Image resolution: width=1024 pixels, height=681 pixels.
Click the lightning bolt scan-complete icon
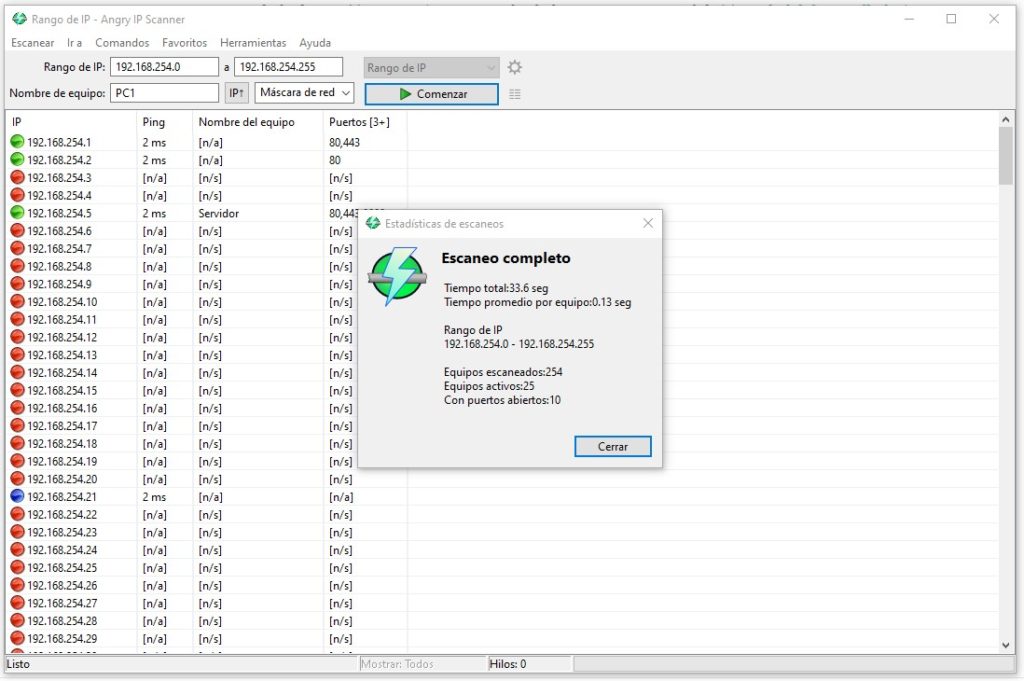pyautogui.click(x=397, y=276)
